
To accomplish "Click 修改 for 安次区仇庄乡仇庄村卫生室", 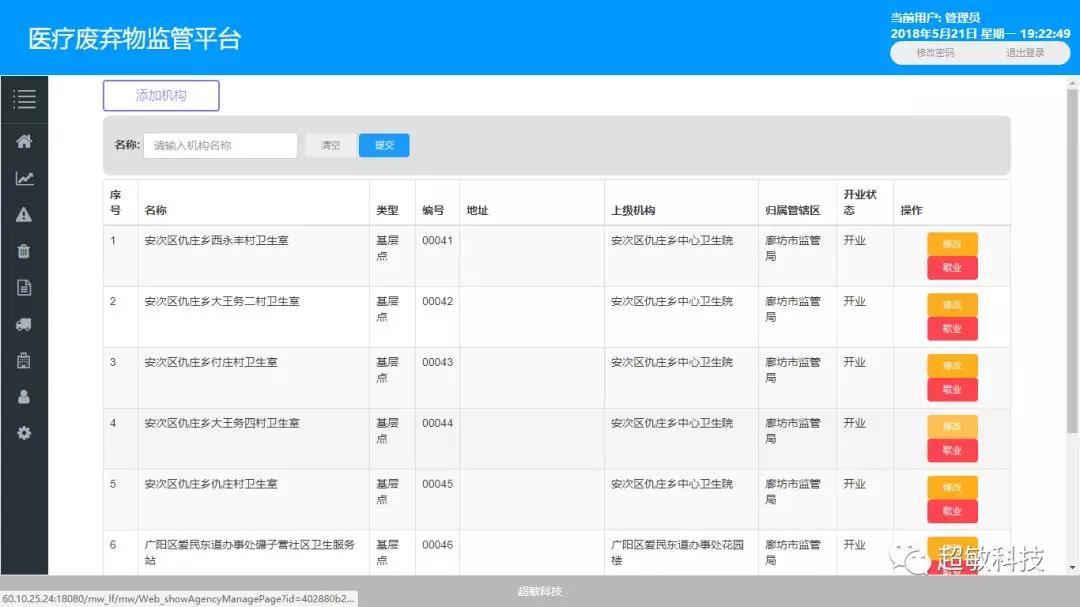I will [x=952, y=487].
